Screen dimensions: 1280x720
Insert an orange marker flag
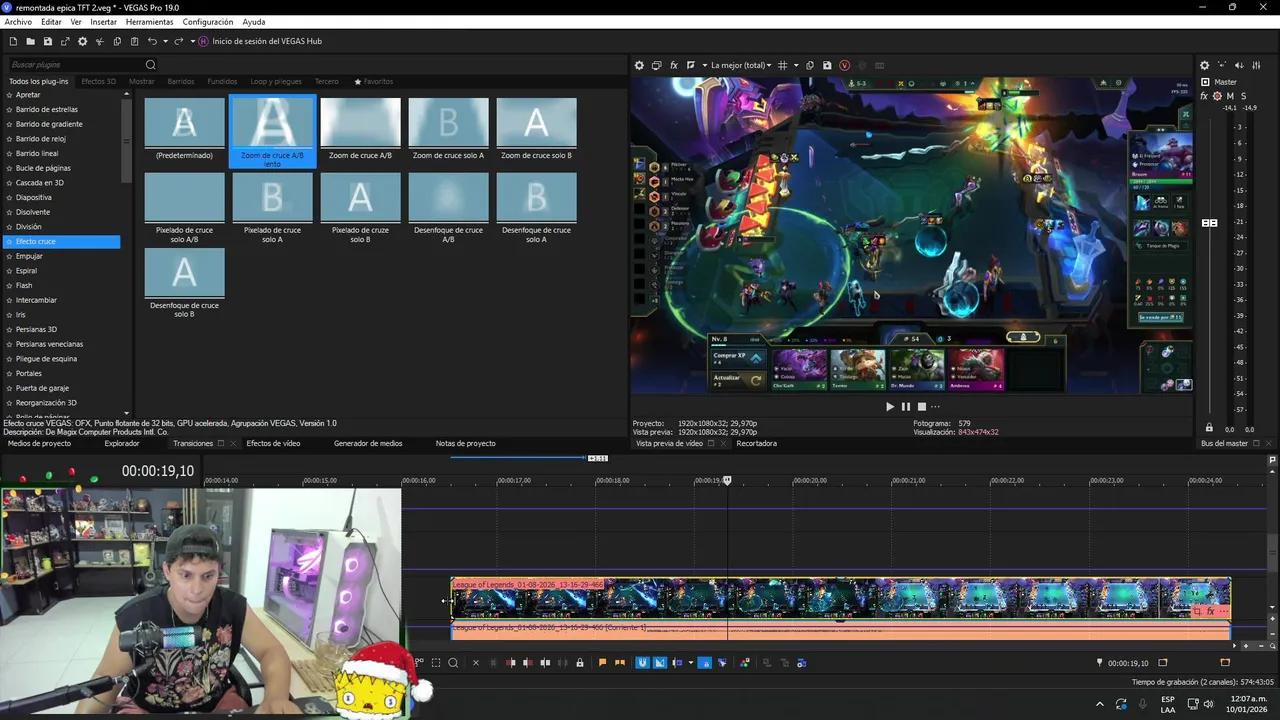(602, 663)
